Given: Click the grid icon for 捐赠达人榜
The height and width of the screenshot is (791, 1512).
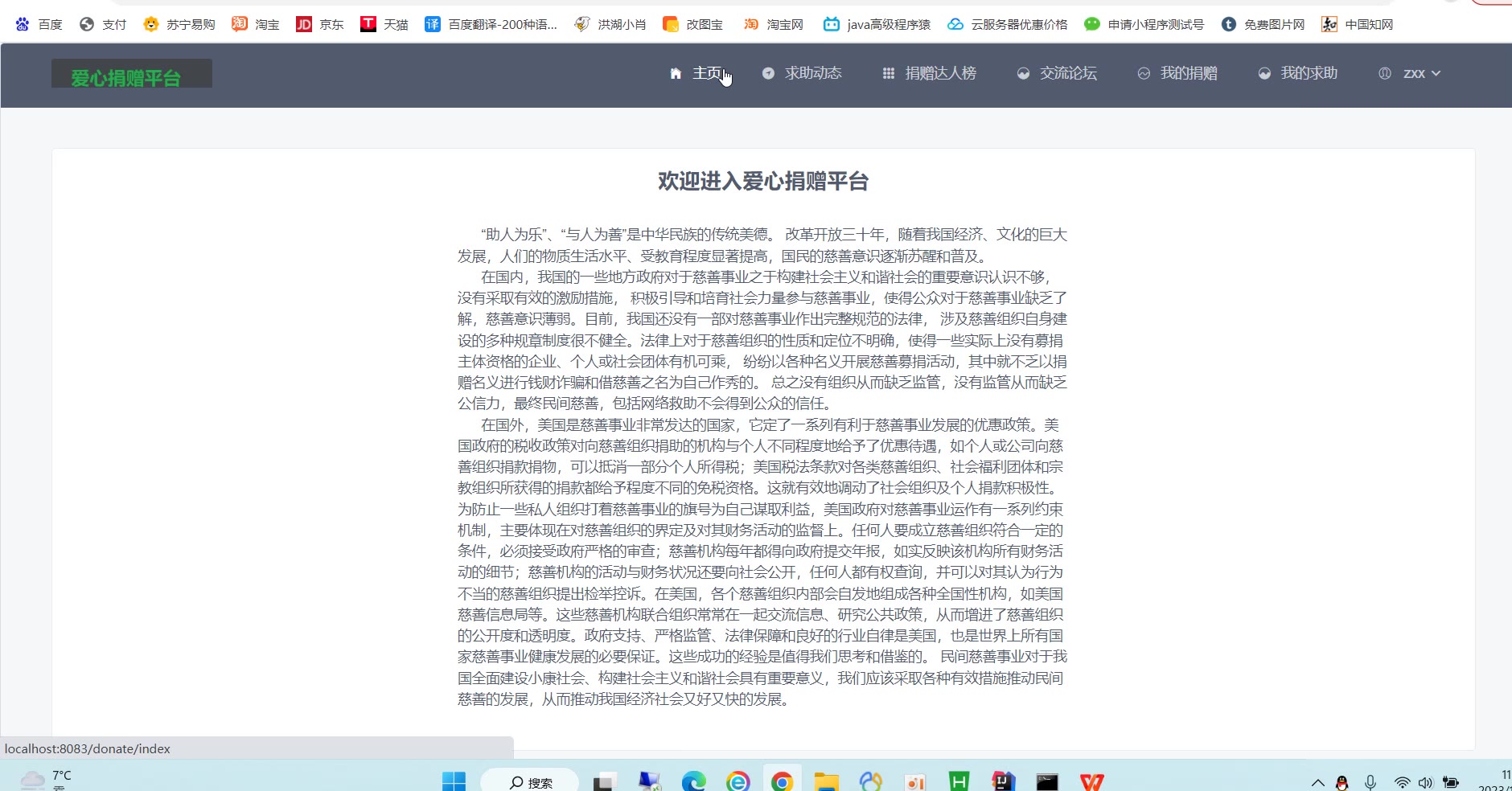Looking at the screenshot, I should (x=889, y=73).
